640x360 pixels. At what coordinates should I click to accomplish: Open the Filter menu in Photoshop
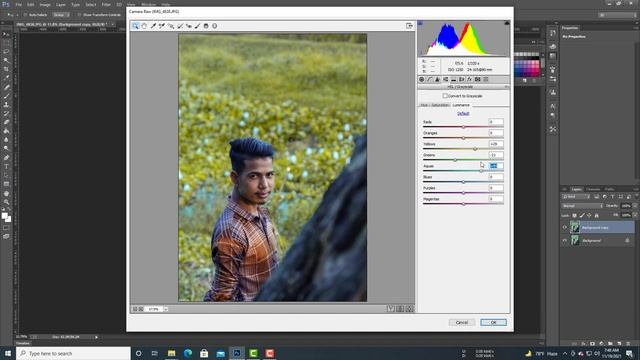point(106,4)
